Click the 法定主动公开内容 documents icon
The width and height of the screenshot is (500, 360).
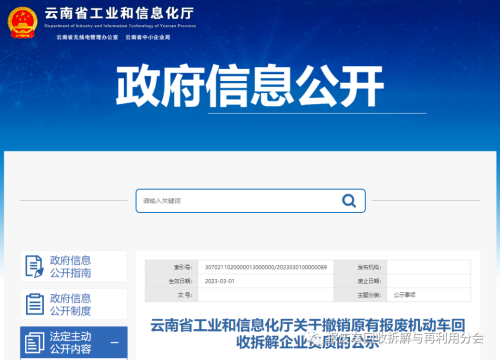[35, 342]
